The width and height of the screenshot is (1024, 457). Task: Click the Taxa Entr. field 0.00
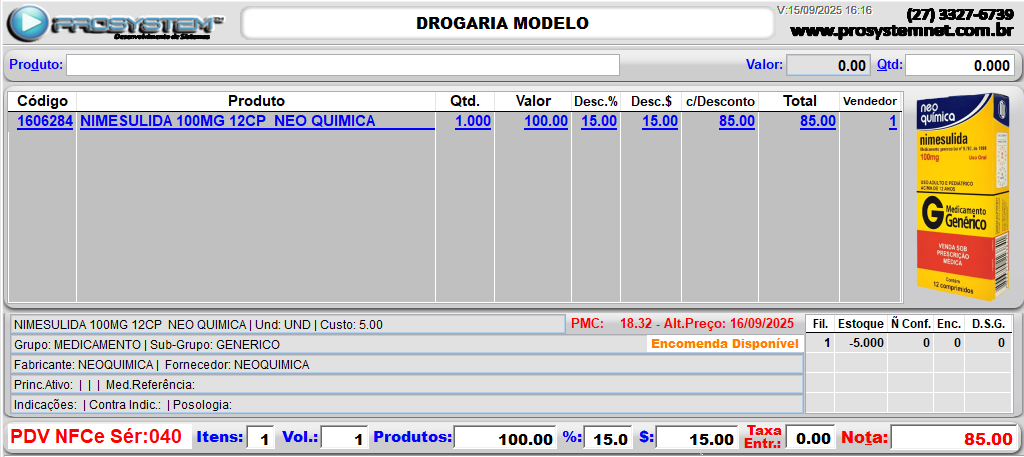[x=810, y=438]
